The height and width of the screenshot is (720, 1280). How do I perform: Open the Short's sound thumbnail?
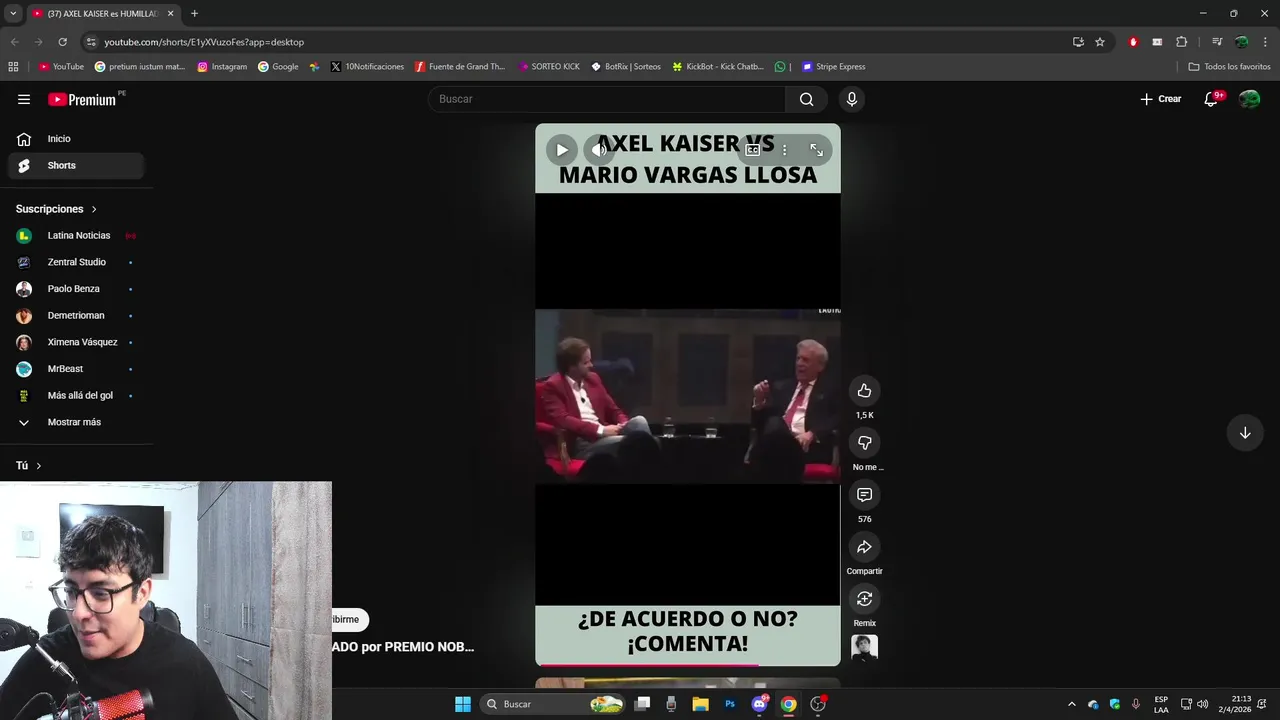[x=864, y=647]
